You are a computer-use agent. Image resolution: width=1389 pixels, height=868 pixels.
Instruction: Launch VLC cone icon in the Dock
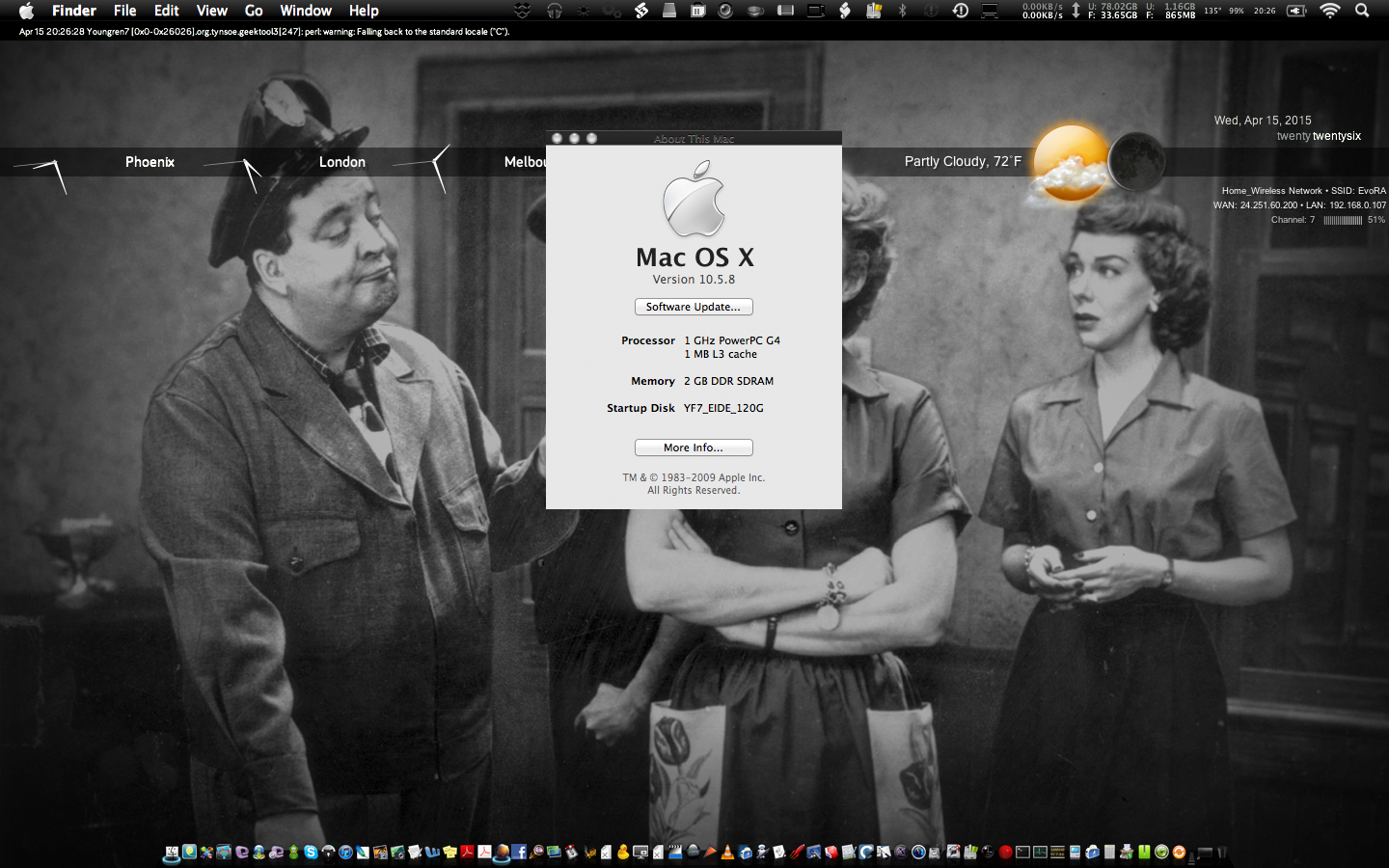click(727, 852)
